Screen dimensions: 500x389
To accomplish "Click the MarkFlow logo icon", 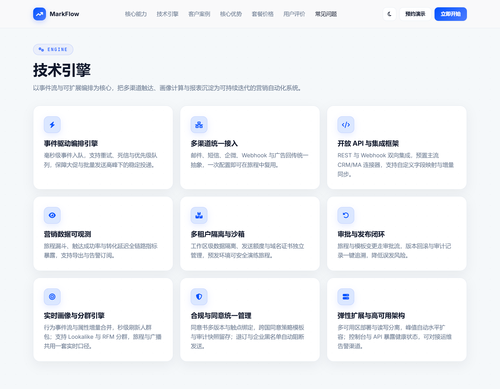I will coord(39,14).
